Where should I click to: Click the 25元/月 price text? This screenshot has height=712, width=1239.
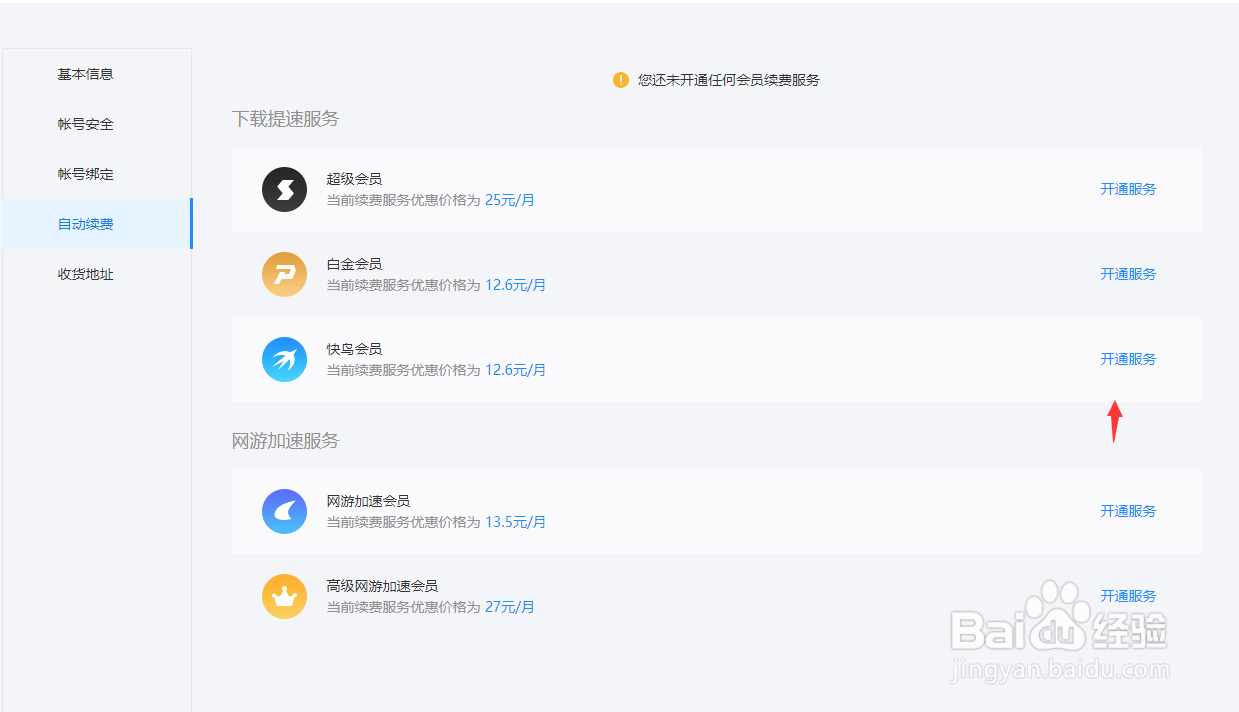(510, 200)
